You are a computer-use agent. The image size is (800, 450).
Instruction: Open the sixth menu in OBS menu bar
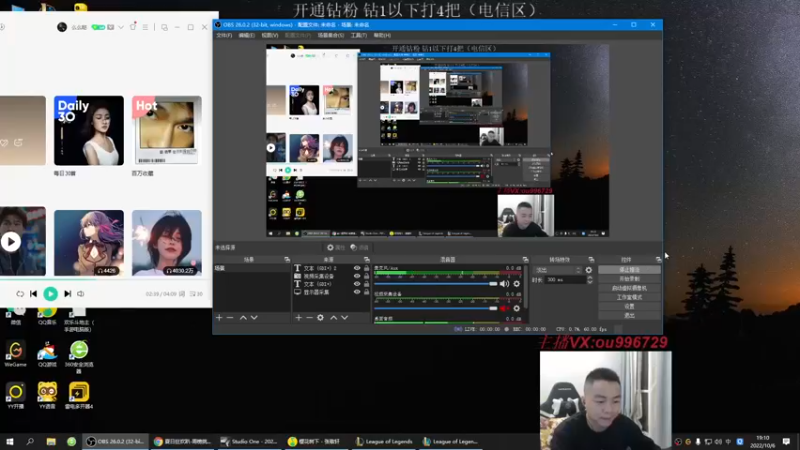(x=359, y=35)
